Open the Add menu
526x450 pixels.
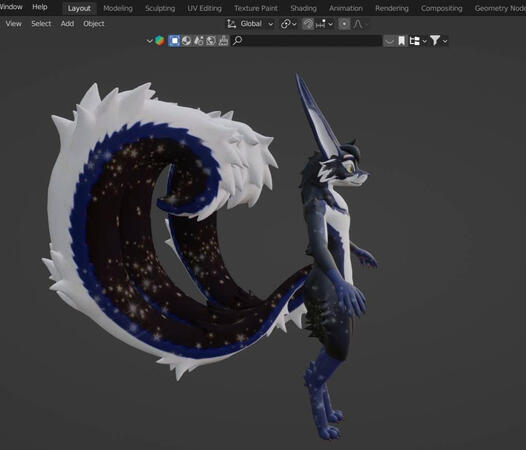67,23
